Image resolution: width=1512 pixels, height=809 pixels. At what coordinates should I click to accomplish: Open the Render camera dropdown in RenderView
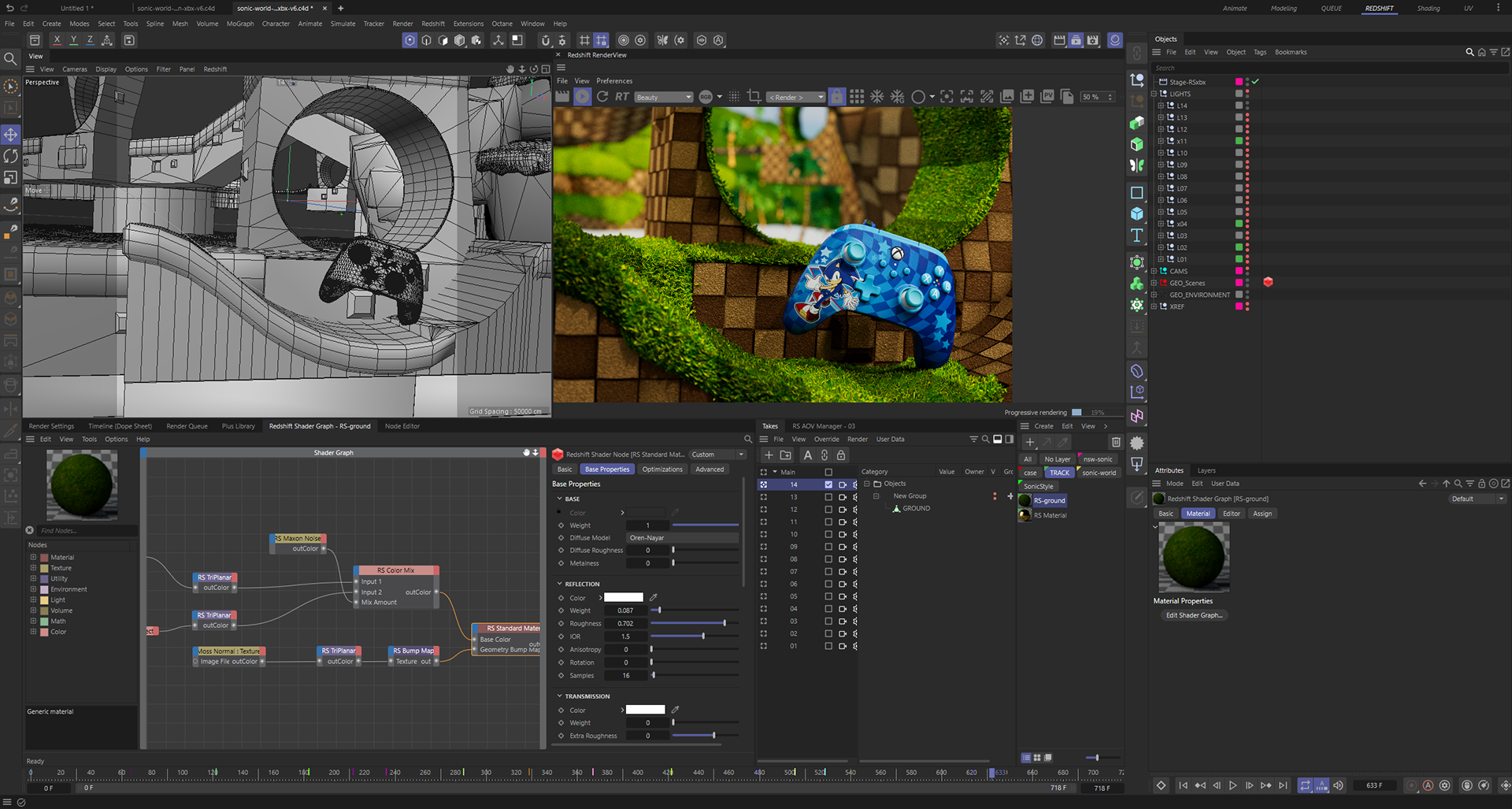pyautogui.click(x=796, y=97)
